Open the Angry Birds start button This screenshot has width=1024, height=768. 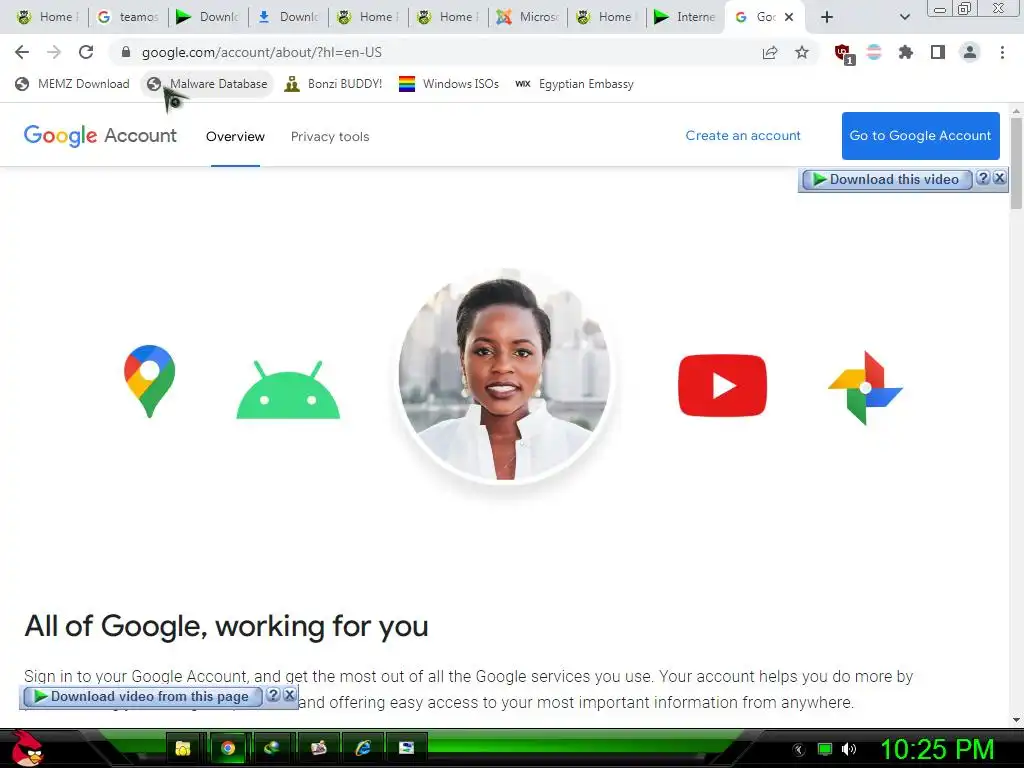27,748
